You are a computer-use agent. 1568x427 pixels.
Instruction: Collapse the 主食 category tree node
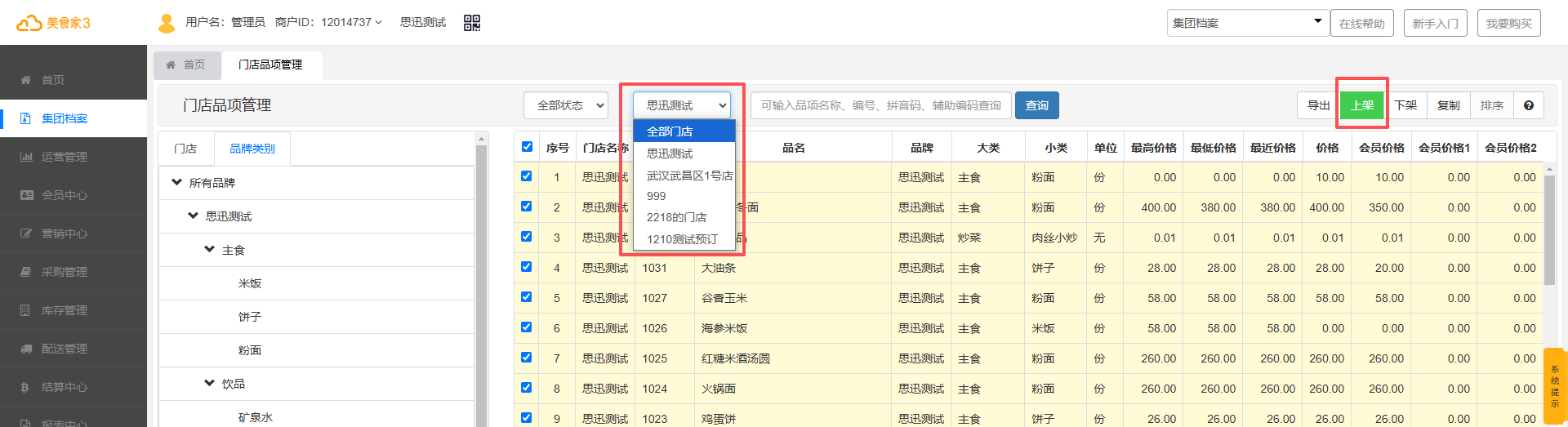(210, 250)
